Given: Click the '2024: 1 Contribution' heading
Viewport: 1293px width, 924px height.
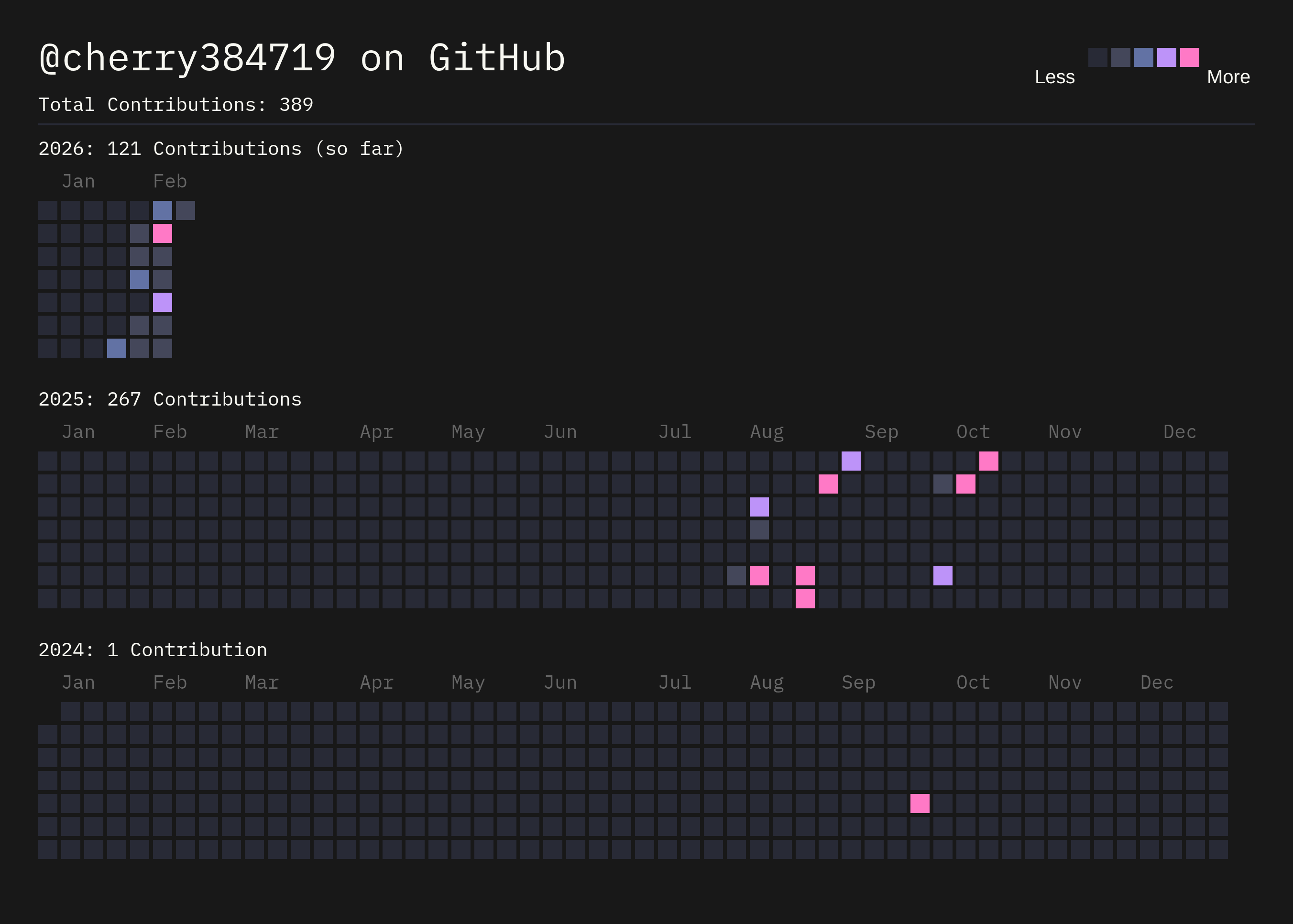Looking at the screenshot, I should point(153,650).
